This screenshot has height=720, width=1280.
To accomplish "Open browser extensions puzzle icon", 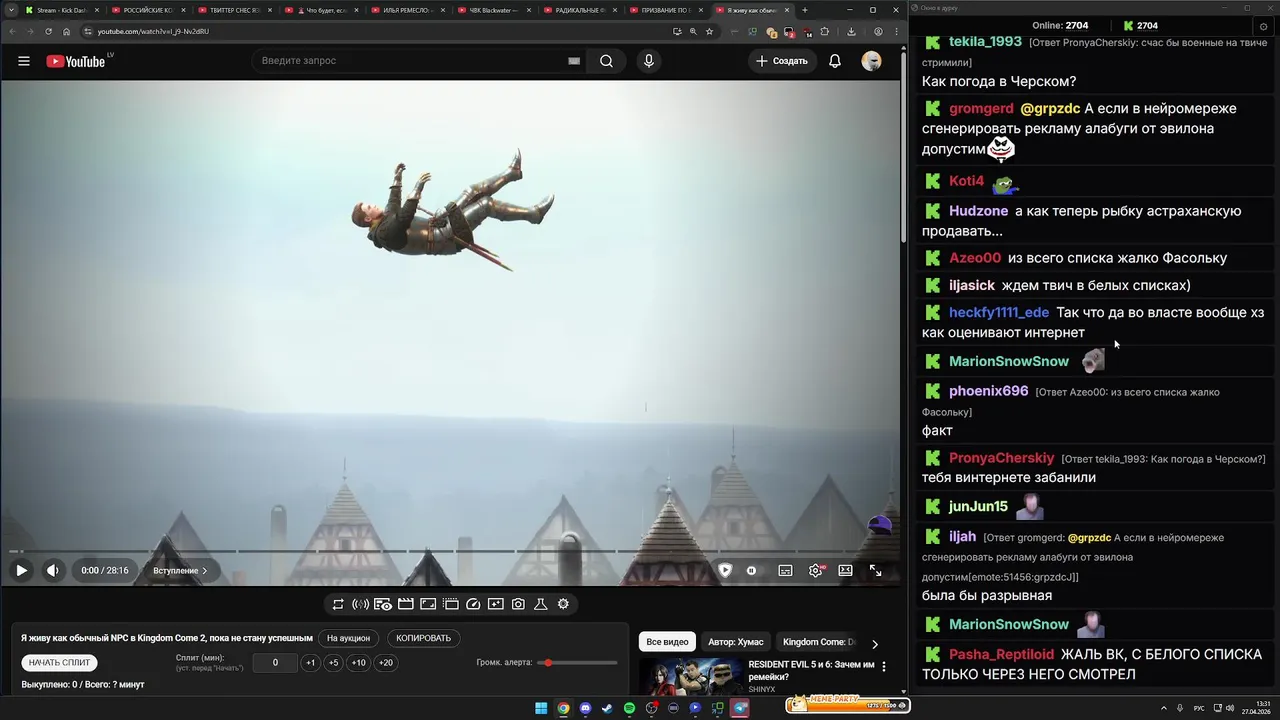I will pyautogui.click(x=825, y=31).
